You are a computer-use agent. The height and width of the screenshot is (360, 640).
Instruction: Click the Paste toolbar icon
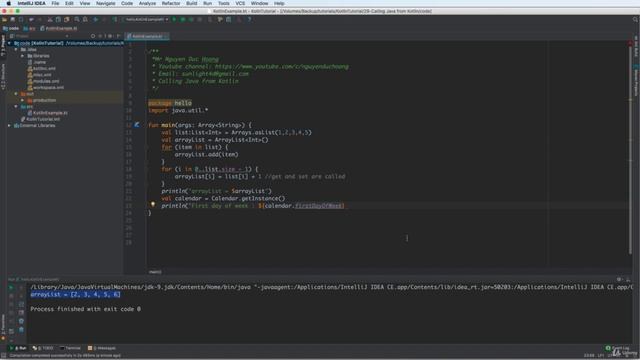coord(67,19)
